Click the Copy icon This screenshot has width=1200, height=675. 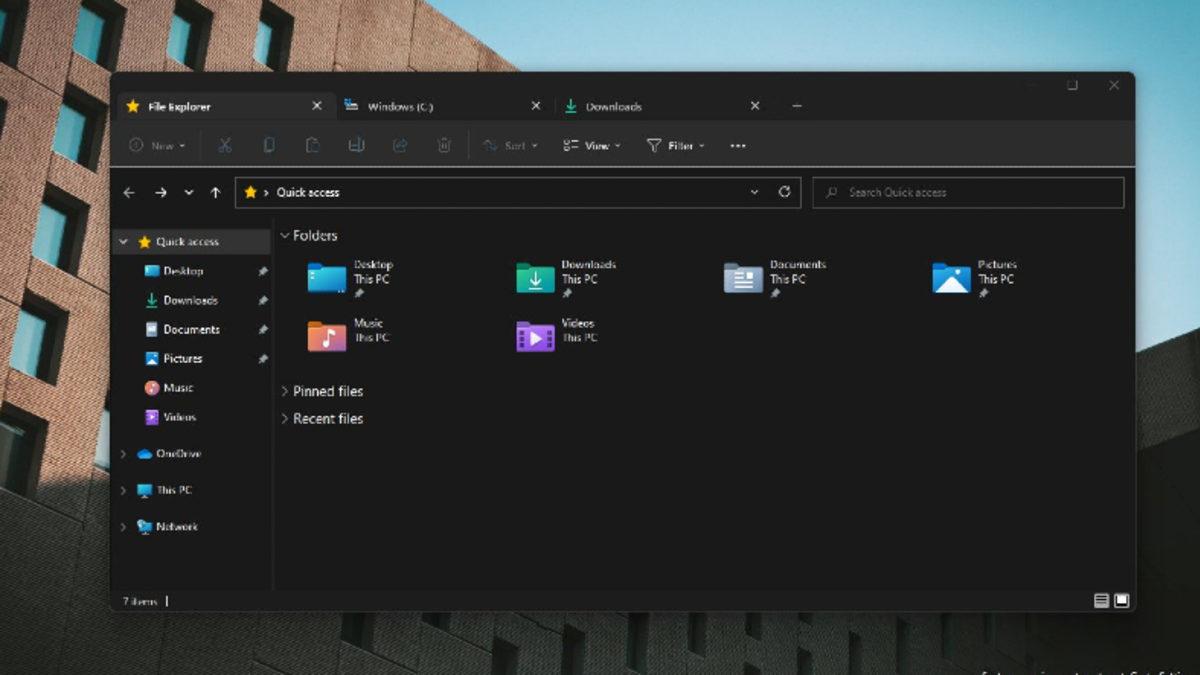268,145
